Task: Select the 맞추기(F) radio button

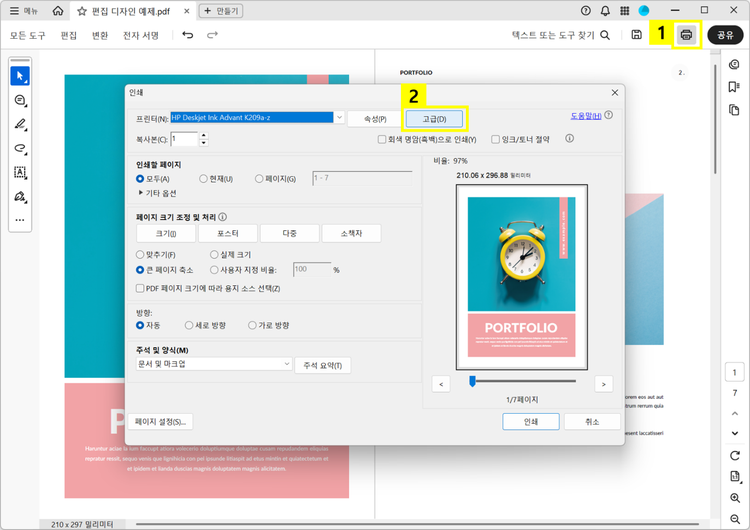Action: coord(140,255)
